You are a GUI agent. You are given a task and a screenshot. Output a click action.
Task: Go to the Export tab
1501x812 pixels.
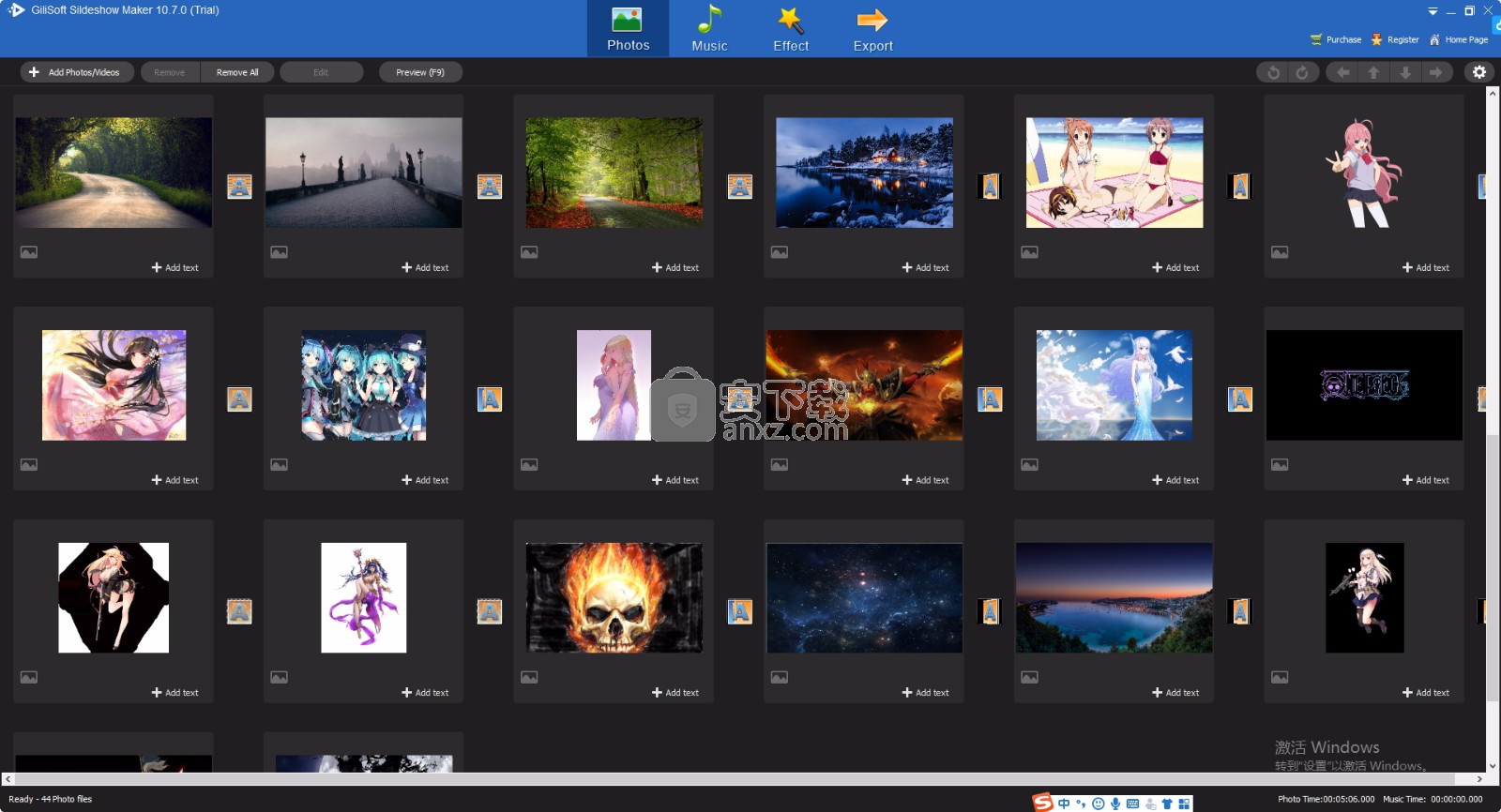click(x=872, y=29)
